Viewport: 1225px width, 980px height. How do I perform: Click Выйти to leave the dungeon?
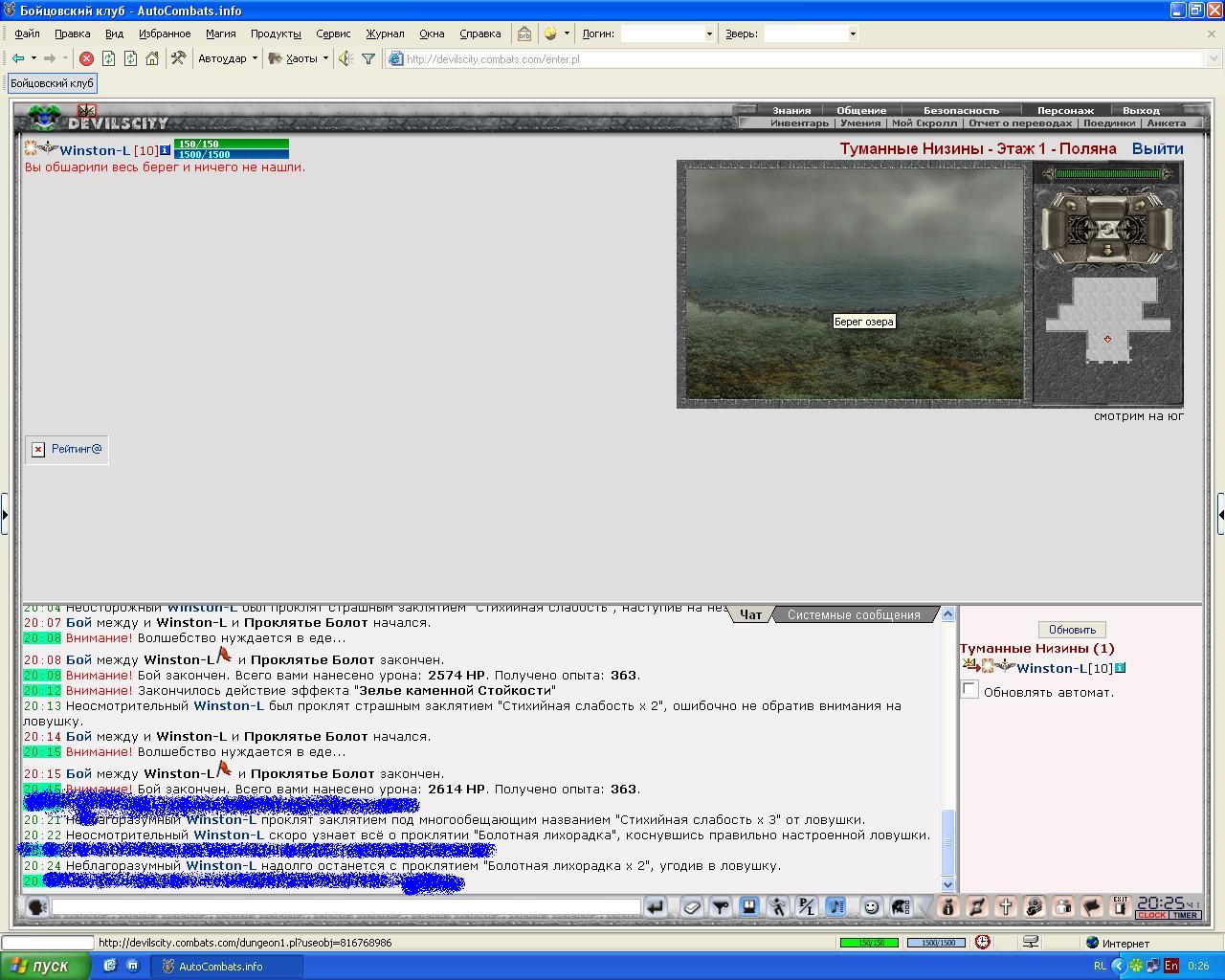1157,148
